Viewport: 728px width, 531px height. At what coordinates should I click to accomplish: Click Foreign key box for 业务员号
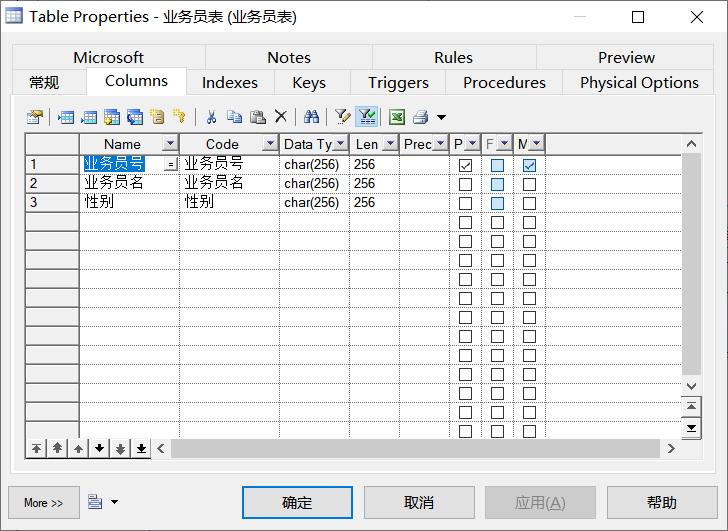click(x=497, y=165)
